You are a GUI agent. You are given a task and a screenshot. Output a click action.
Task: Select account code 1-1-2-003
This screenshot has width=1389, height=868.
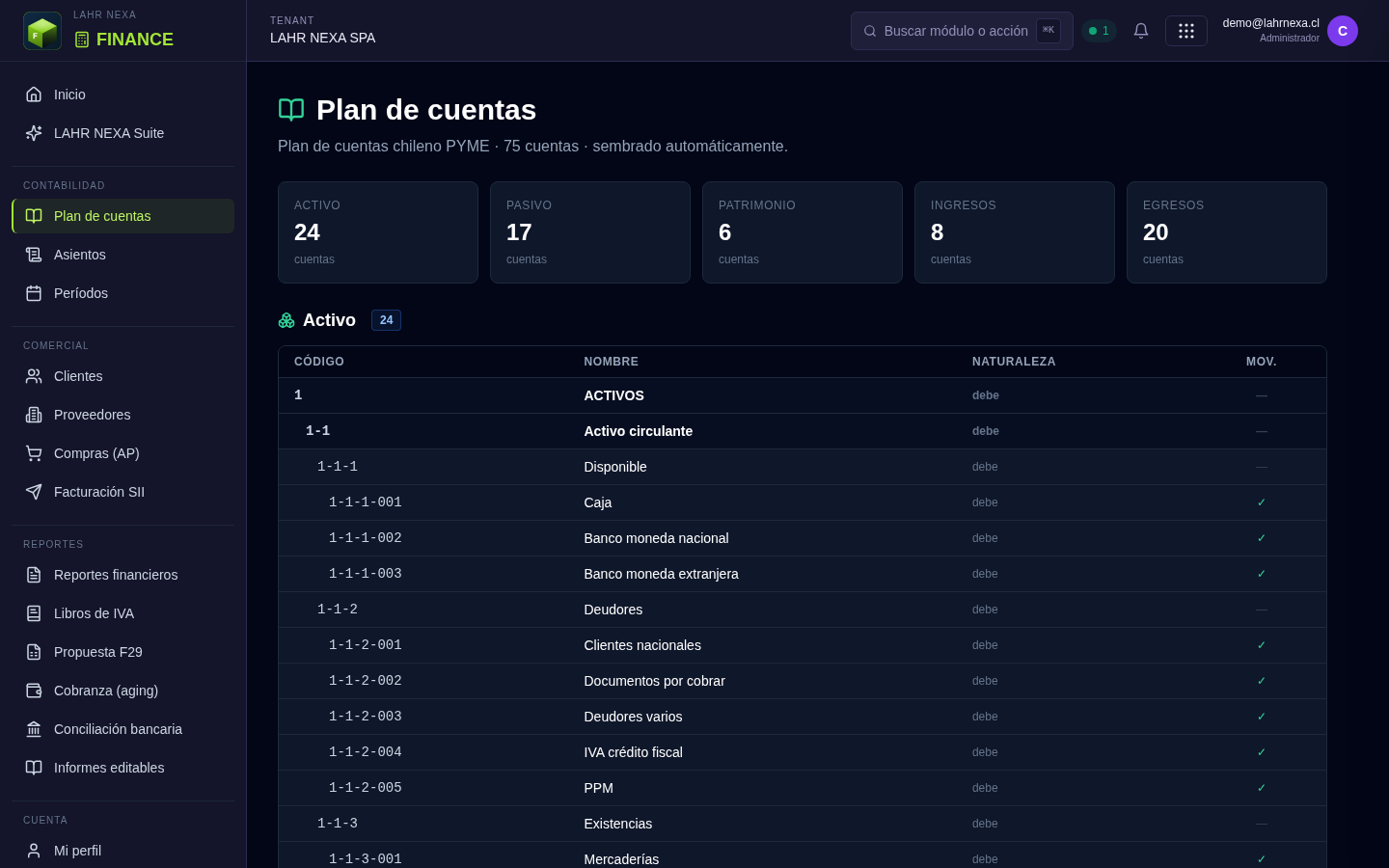point(366,717)
